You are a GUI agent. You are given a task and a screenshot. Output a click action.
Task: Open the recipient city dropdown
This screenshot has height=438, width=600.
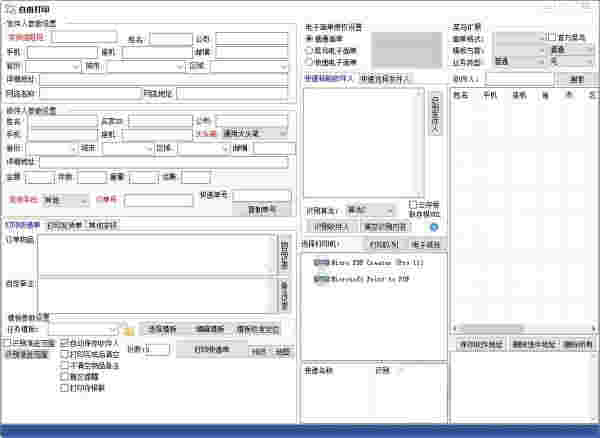click(x=127, y=148)
